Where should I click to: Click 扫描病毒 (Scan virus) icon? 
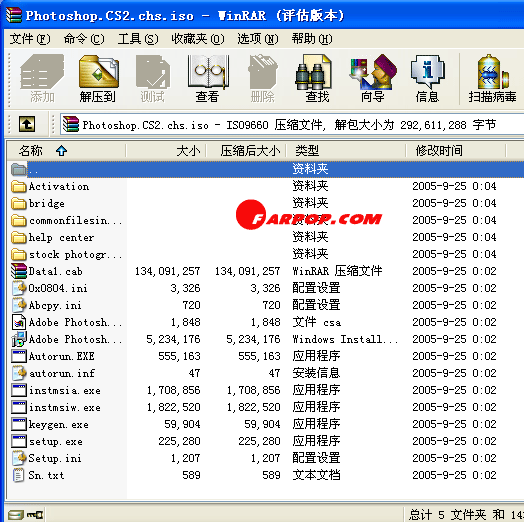(492, 78)
